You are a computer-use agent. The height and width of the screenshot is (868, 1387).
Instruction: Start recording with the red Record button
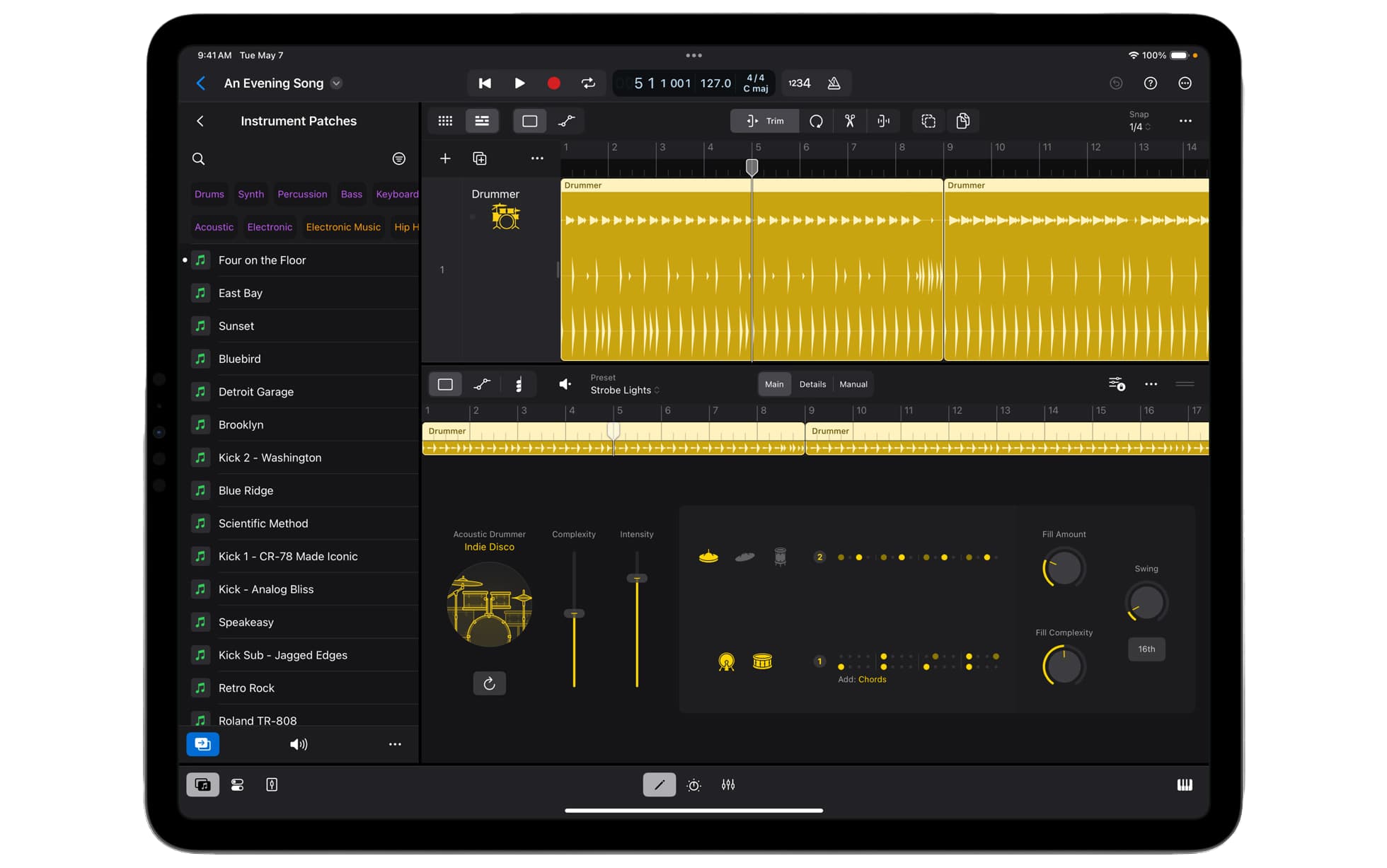click(x=554, y=83)
